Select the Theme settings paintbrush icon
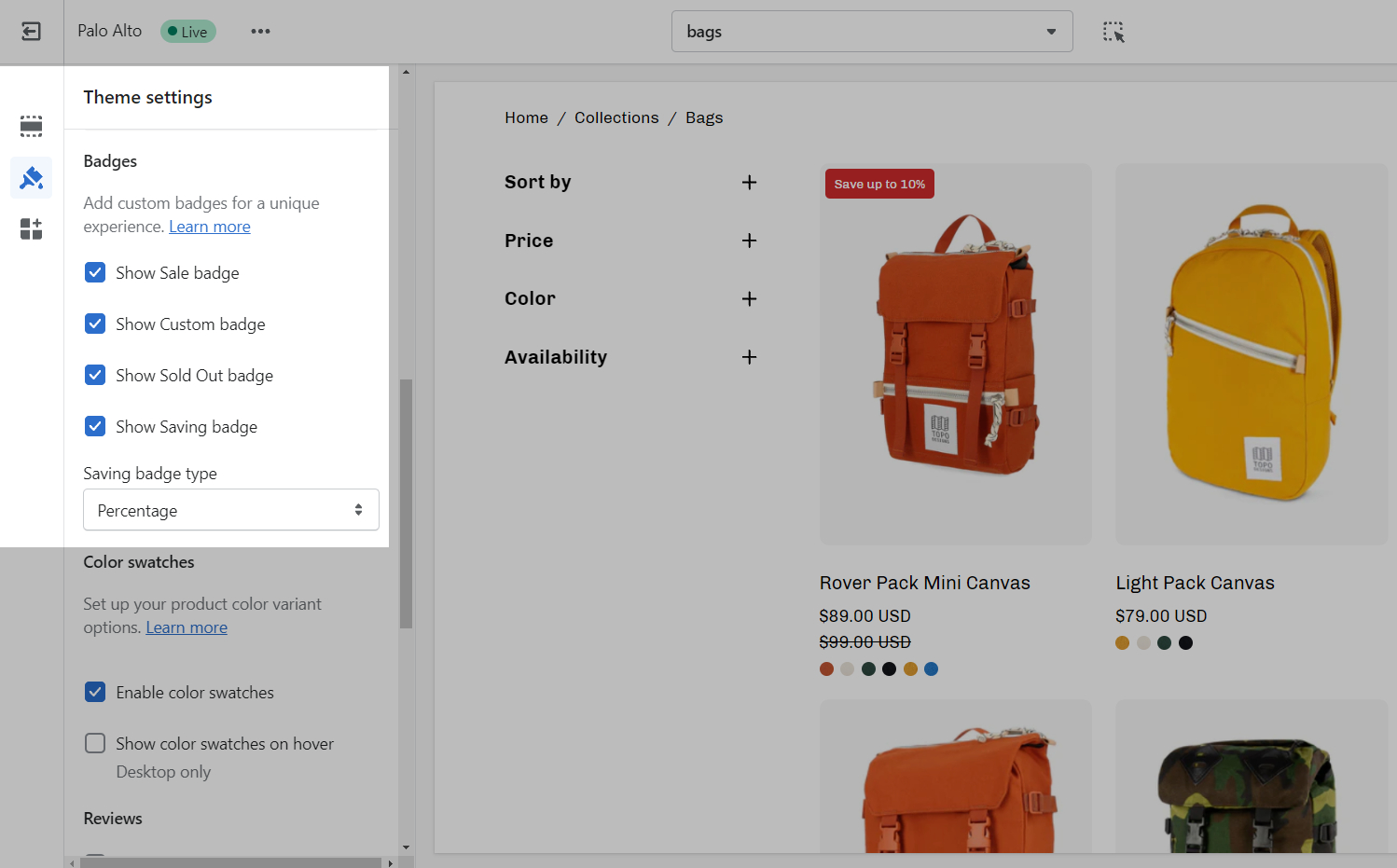1397x868 pixels. (31, 177)
